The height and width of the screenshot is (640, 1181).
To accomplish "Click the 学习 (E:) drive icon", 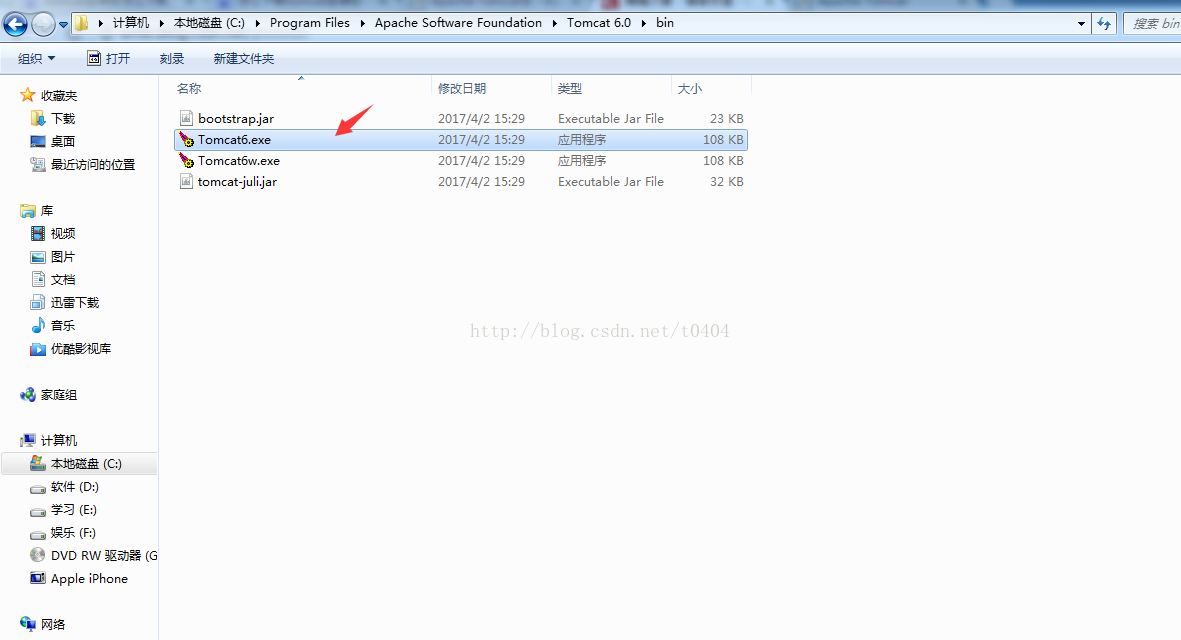I will click(x=38, y=511).
